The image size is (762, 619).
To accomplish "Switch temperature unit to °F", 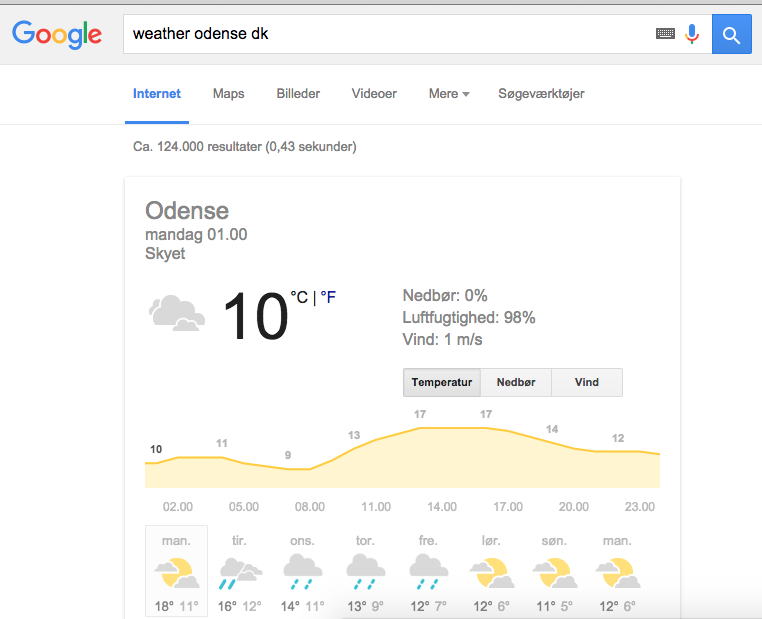I will pos(328,297).
